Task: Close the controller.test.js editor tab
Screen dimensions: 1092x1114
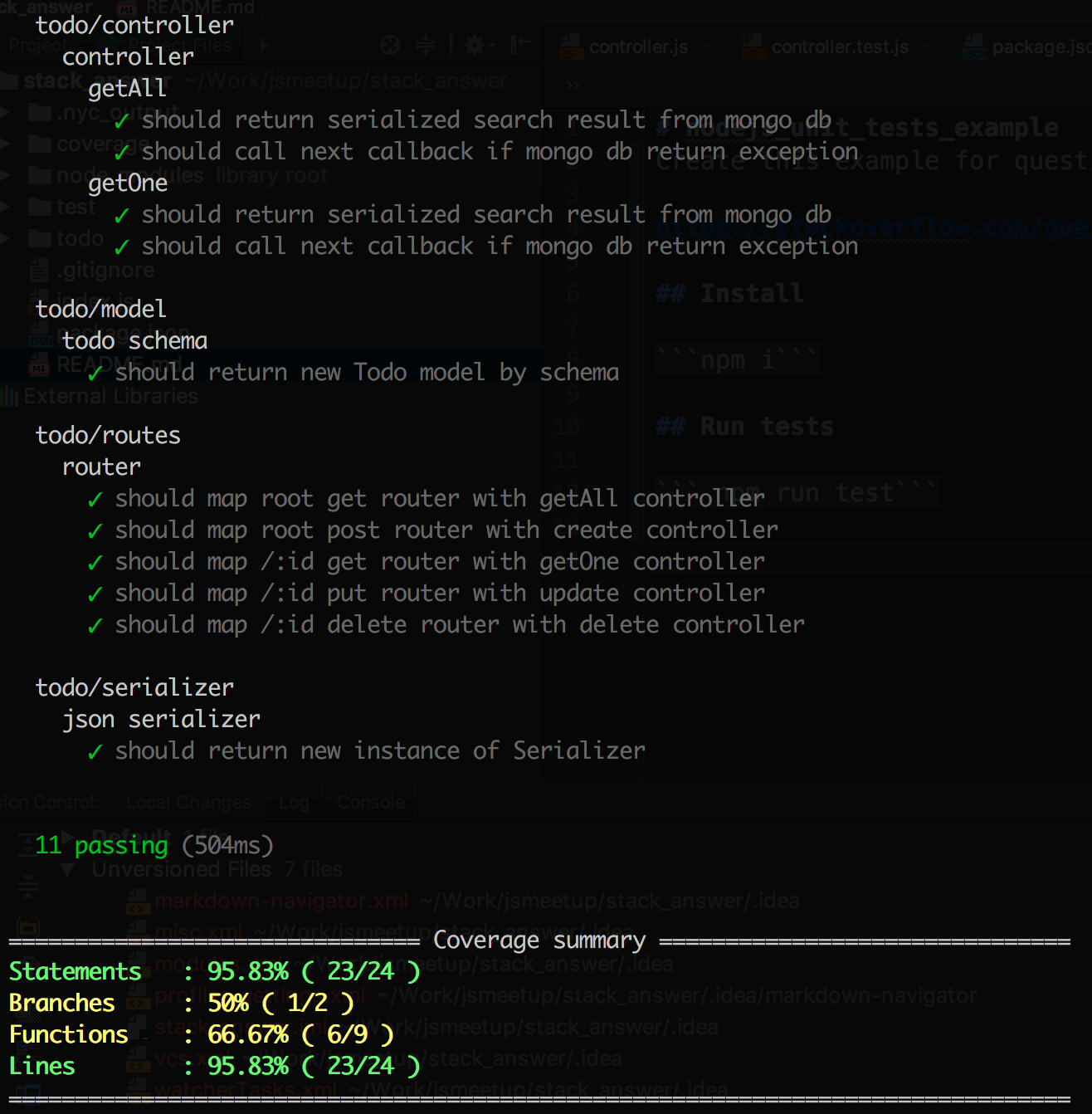Action: pyautogui.click(x=927, y=47)
